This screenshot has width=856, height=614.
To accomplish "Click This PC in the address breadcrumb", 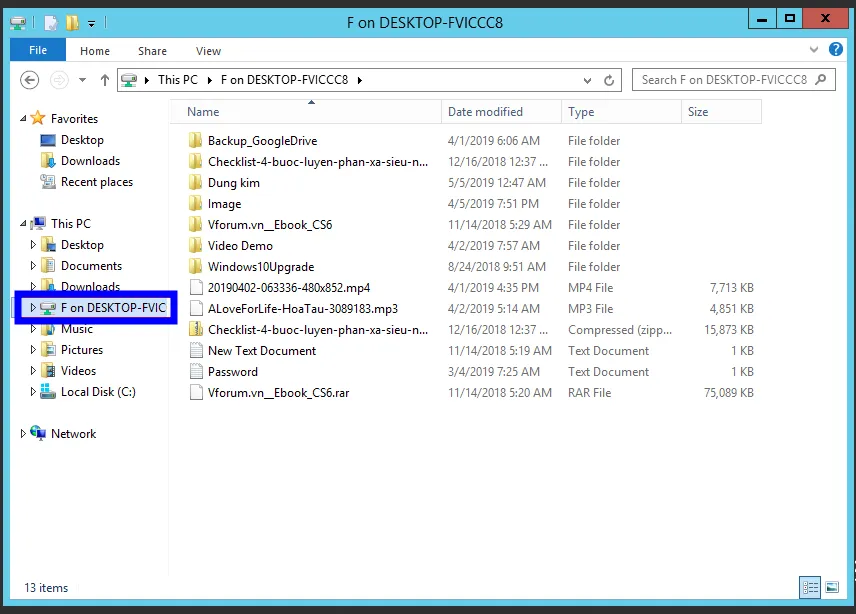I will point(178,80).
